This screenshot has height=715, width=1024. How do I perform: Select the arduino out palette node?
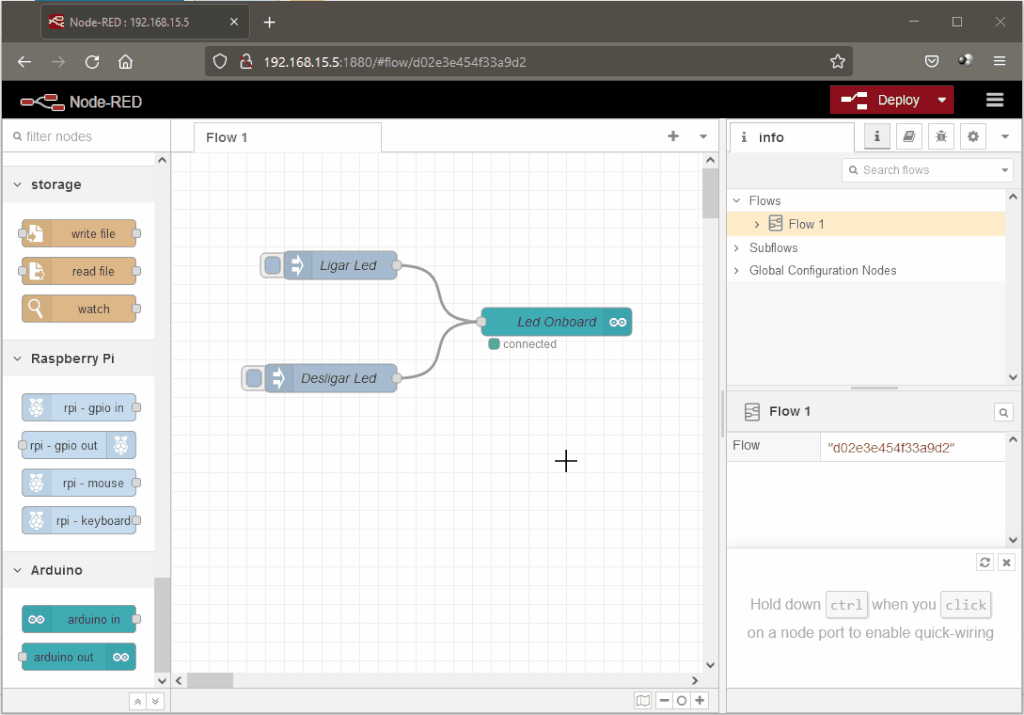click(x=79, y=657)
